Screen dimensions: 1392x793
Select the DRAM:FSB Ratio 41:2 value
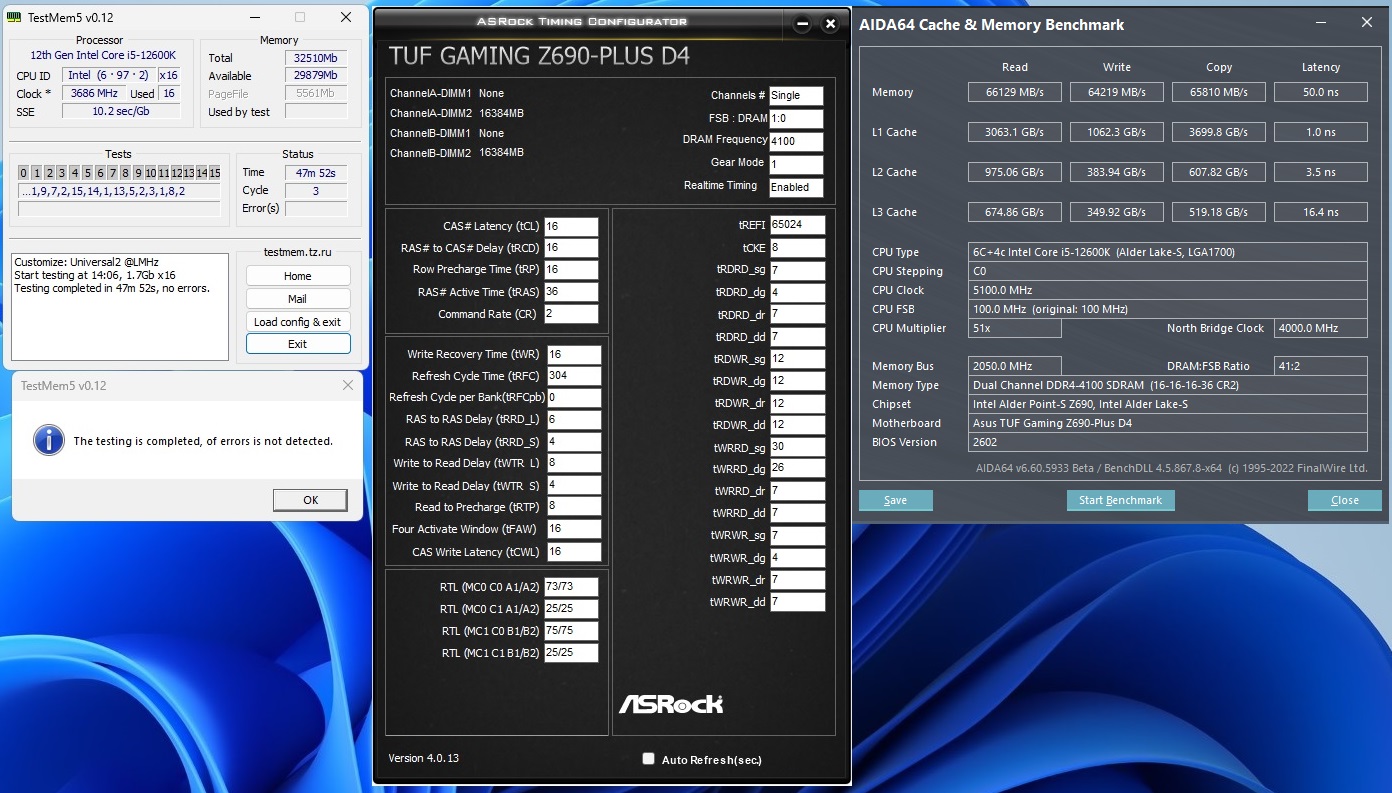[1321, 366]
